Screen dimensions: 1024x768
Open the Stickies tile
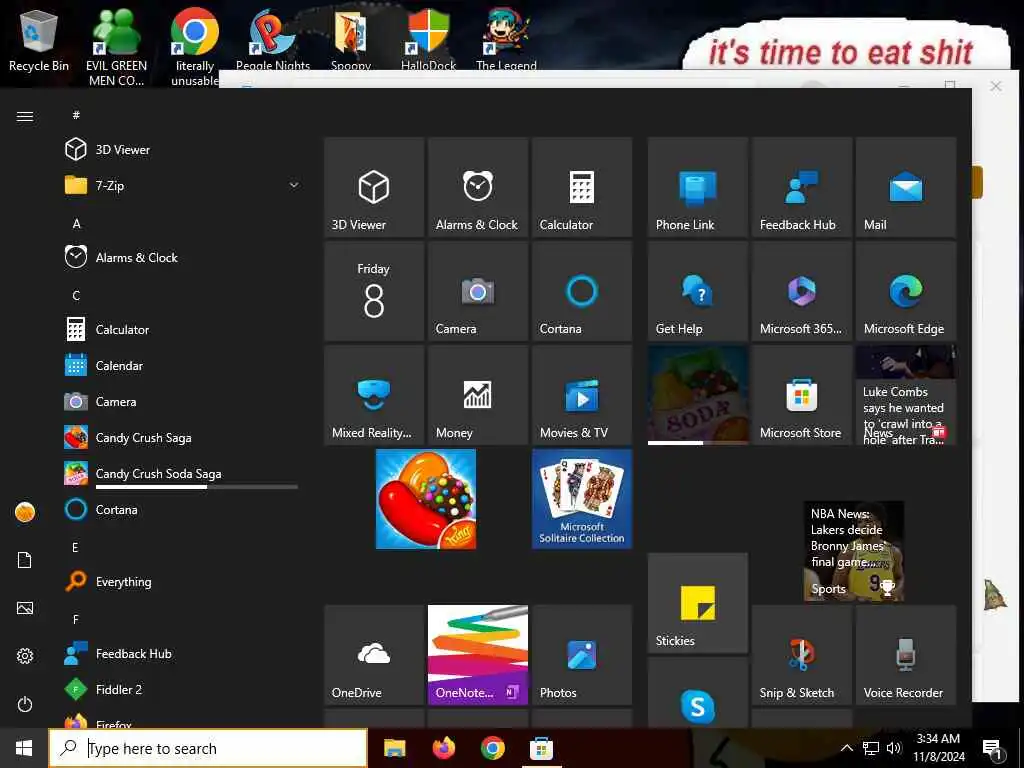coord(697,603)
